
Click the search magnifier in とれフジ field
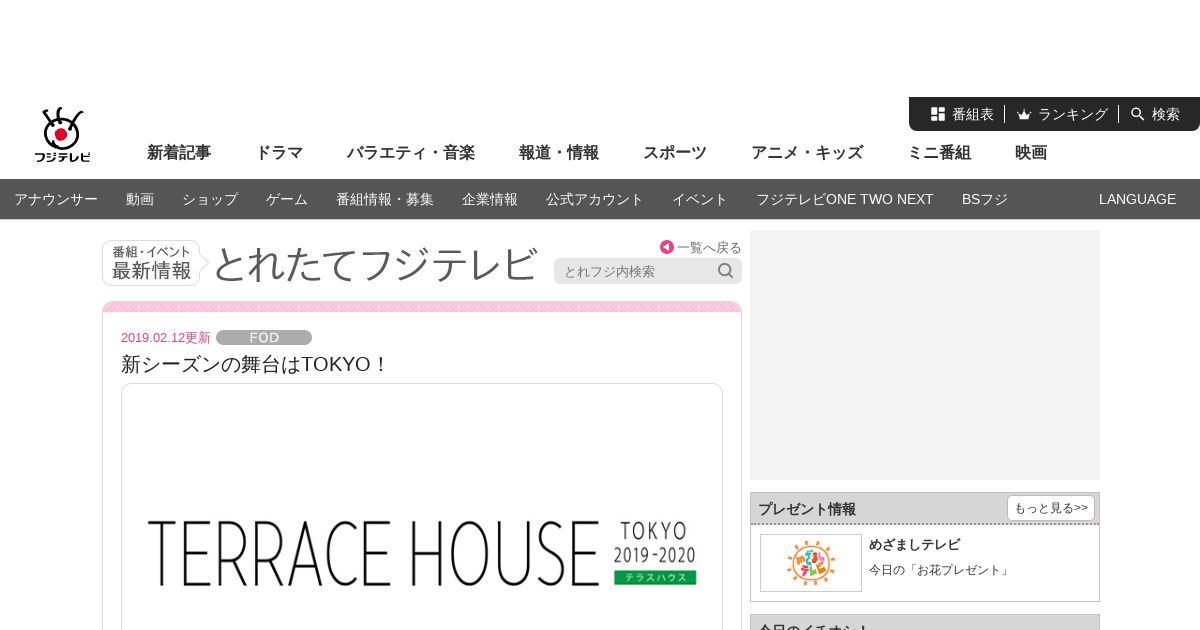726,270
